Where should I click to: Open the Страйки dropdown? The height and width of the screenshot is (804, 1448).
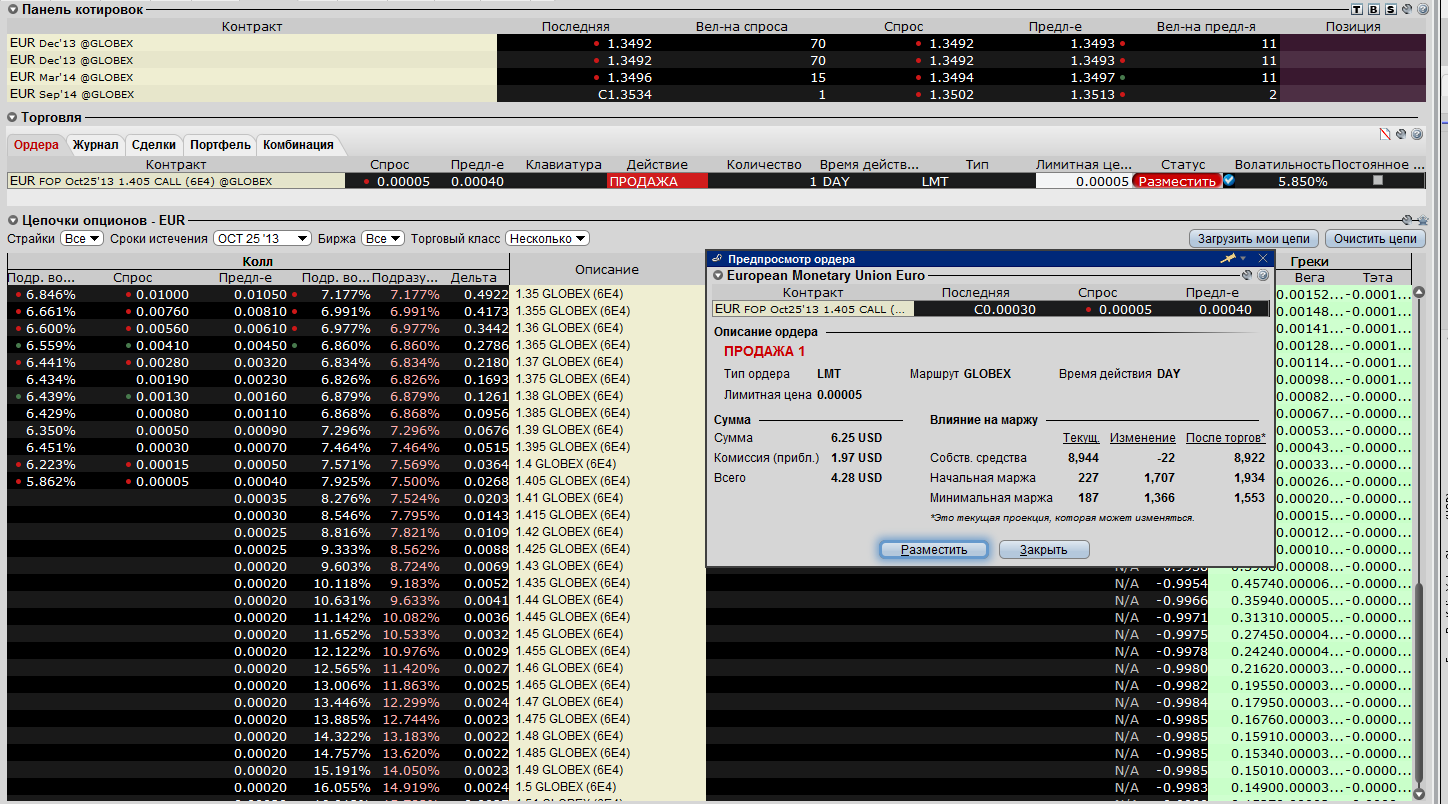[x=81, y=239]
